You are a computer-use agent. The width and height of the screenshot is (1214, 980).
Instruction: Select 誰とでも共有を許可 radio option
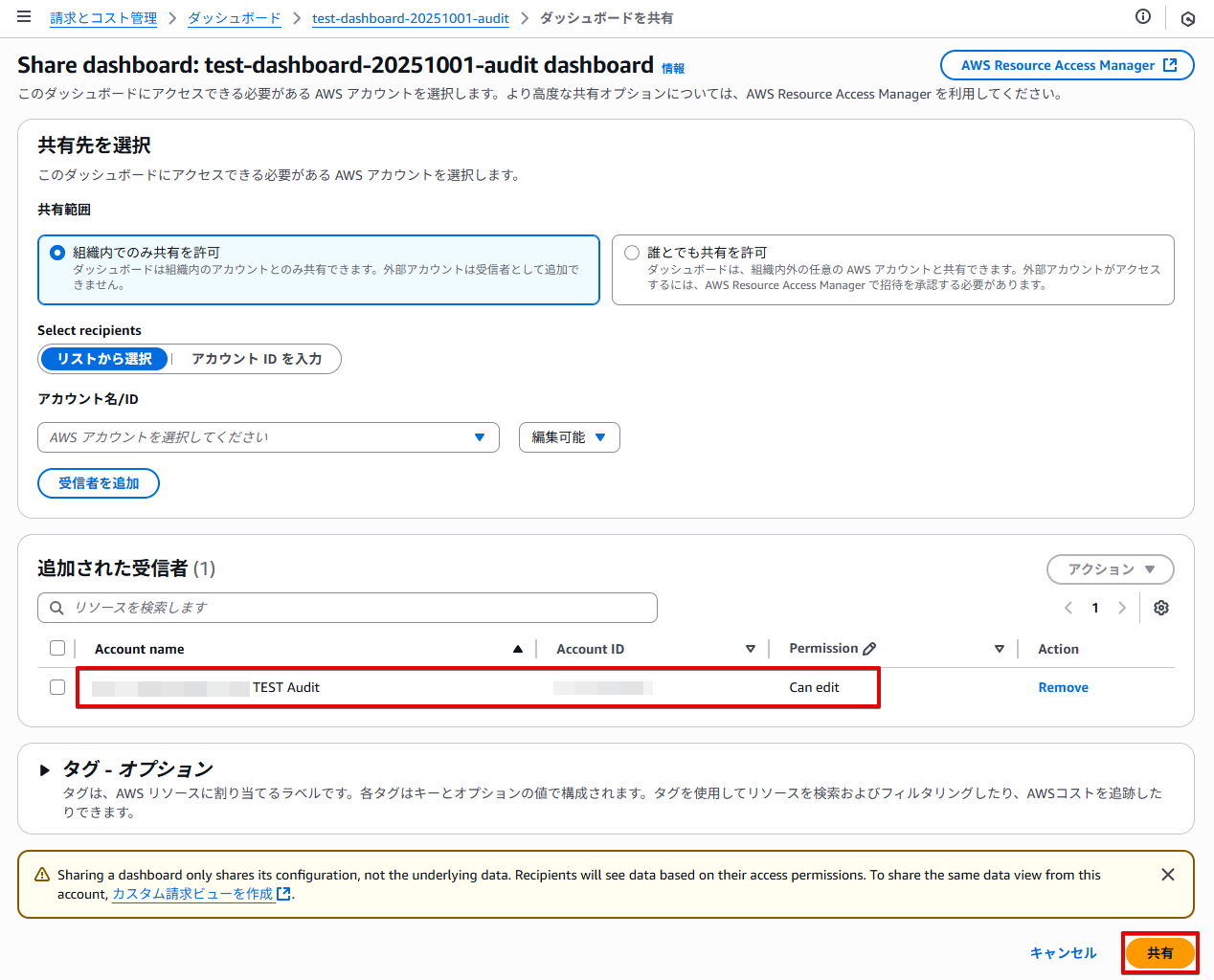point(632,253)
